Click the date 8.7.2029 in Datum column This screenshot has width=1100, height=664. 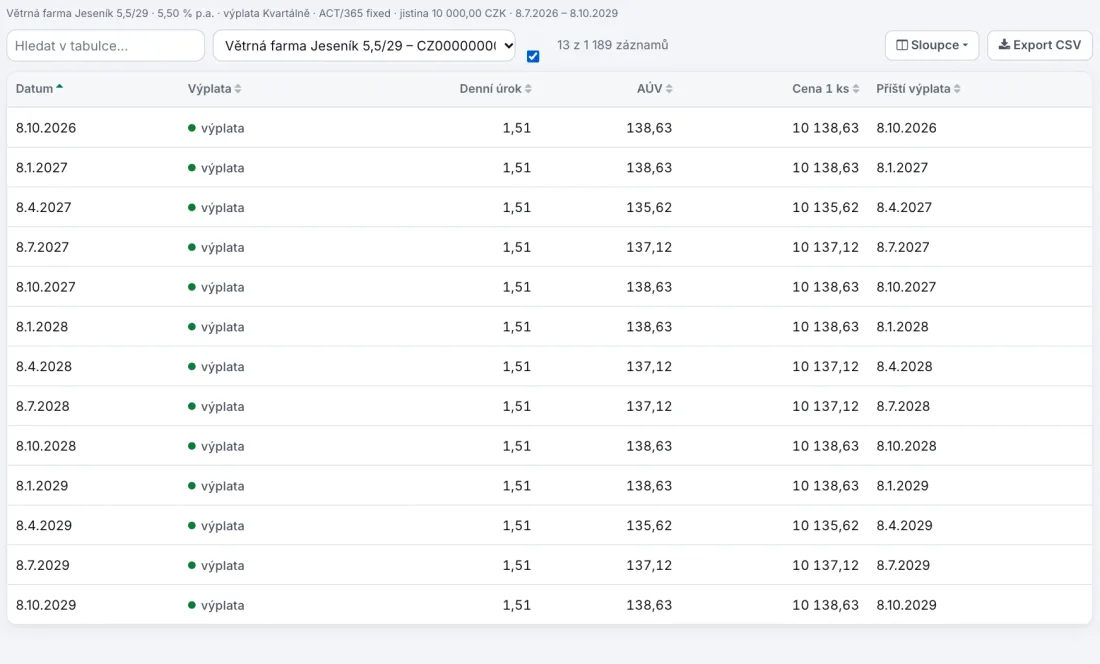pos(42,566)
